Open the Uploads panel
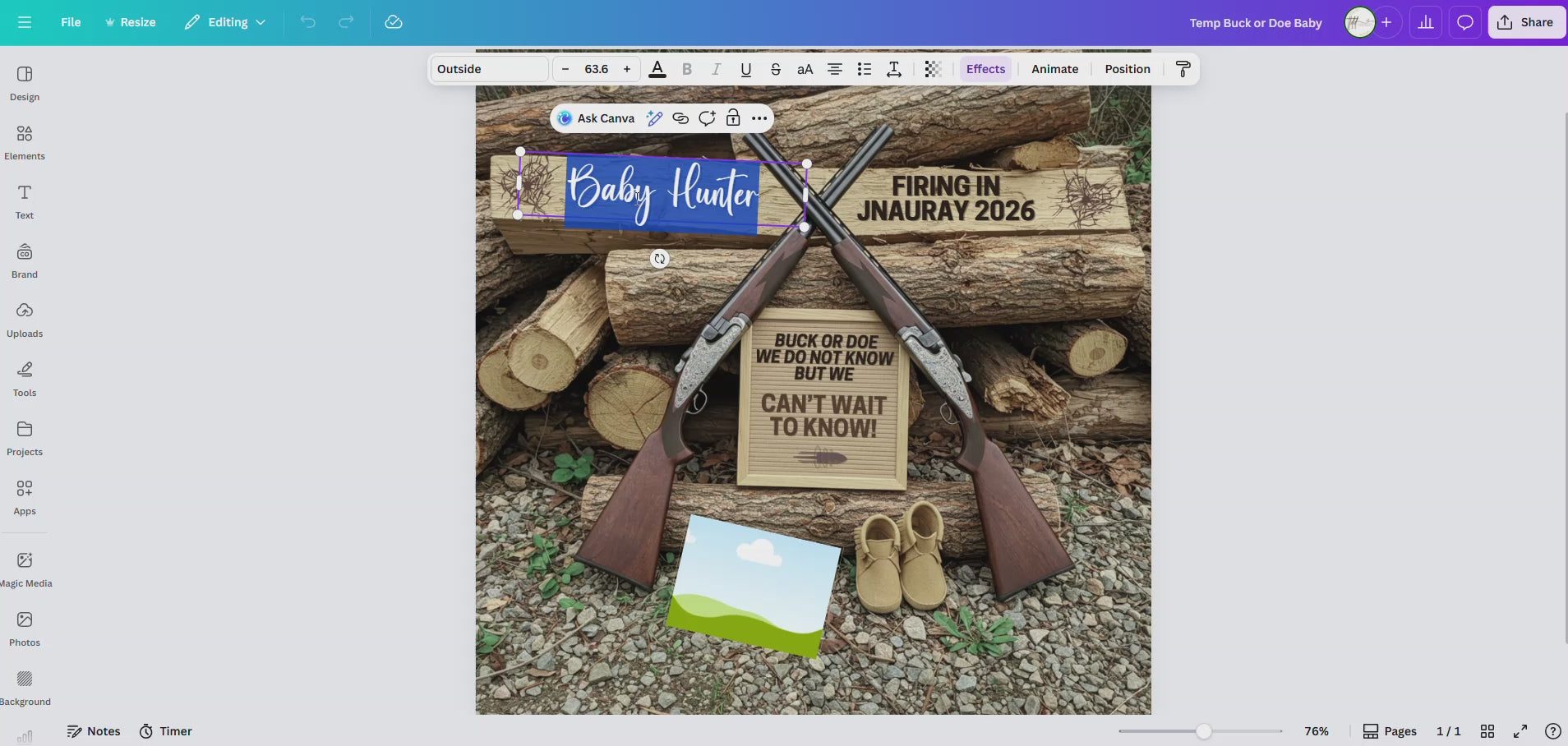 coord(24,319)
